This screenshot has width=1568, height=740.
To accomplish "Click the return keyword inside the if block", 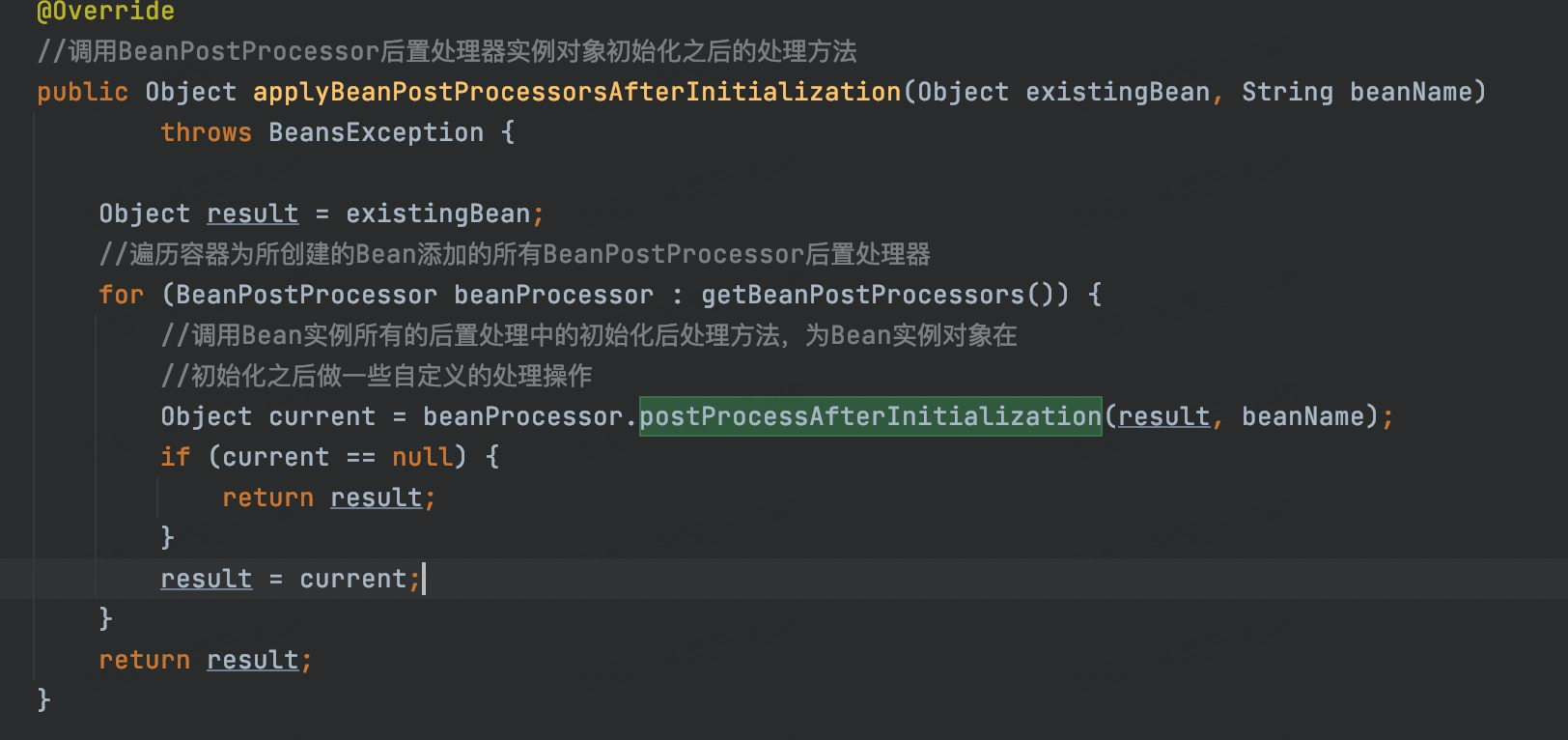I will click(x=267, y=498).
